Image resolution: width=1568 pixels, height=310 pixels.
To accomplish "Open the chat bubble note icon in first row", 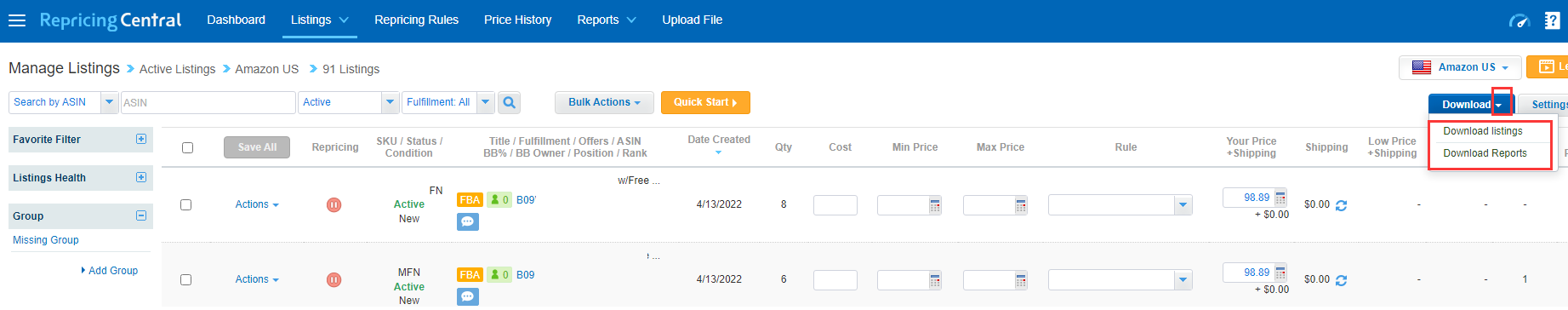I will pos(468,221).
